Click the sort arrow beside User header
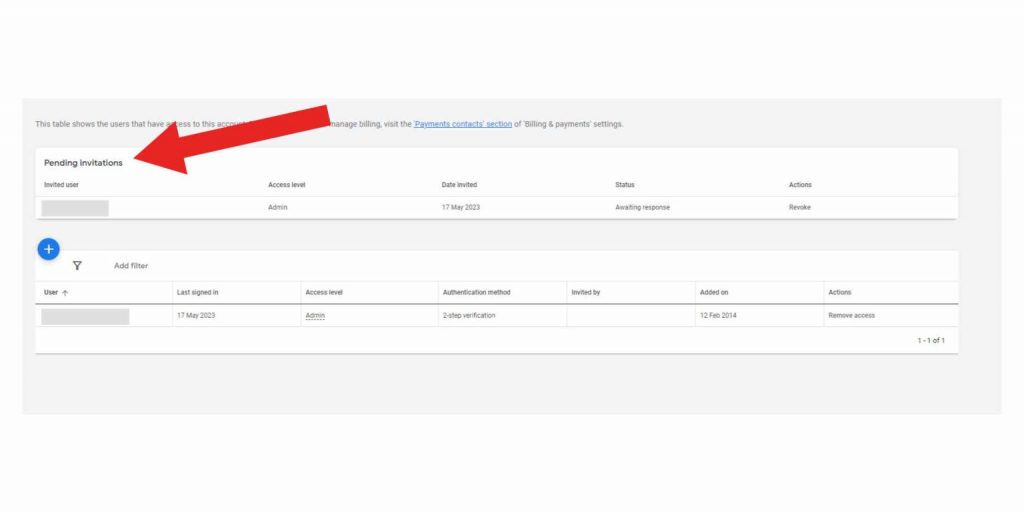 (66, 293)
